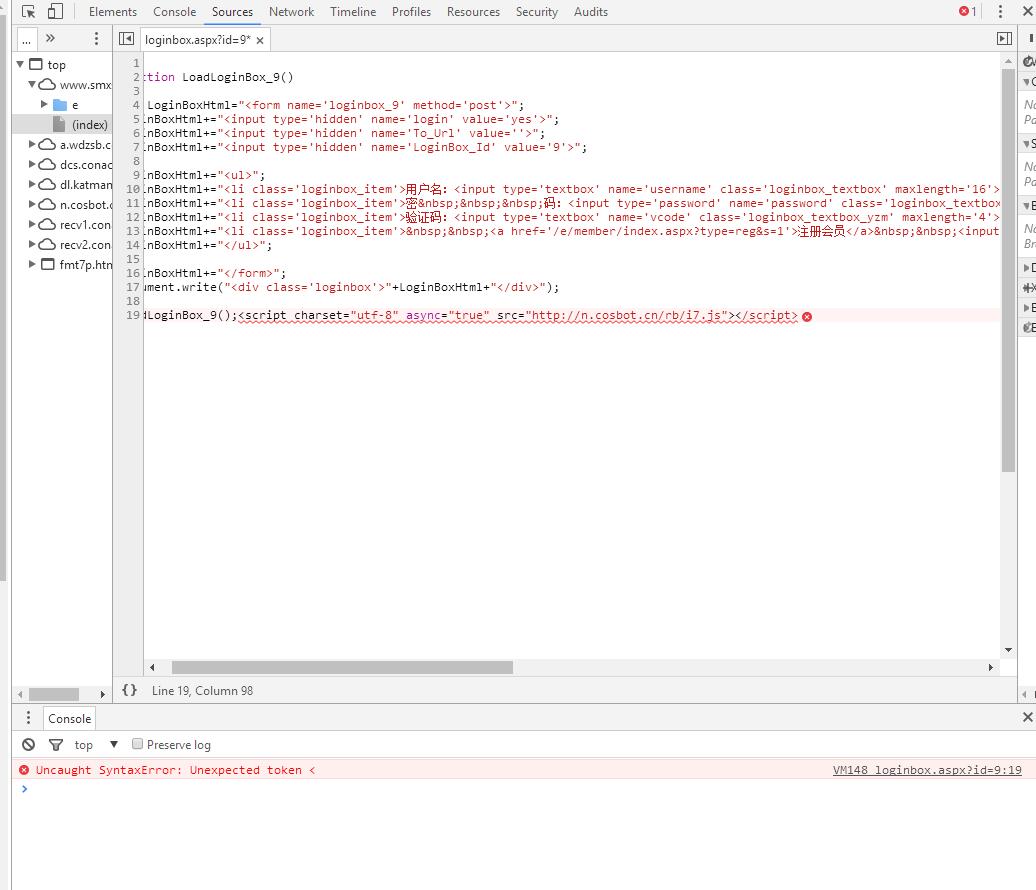This screenshot has height=890, width=1036.
Task: Click the red error count indicator
Action: [968, 11]
